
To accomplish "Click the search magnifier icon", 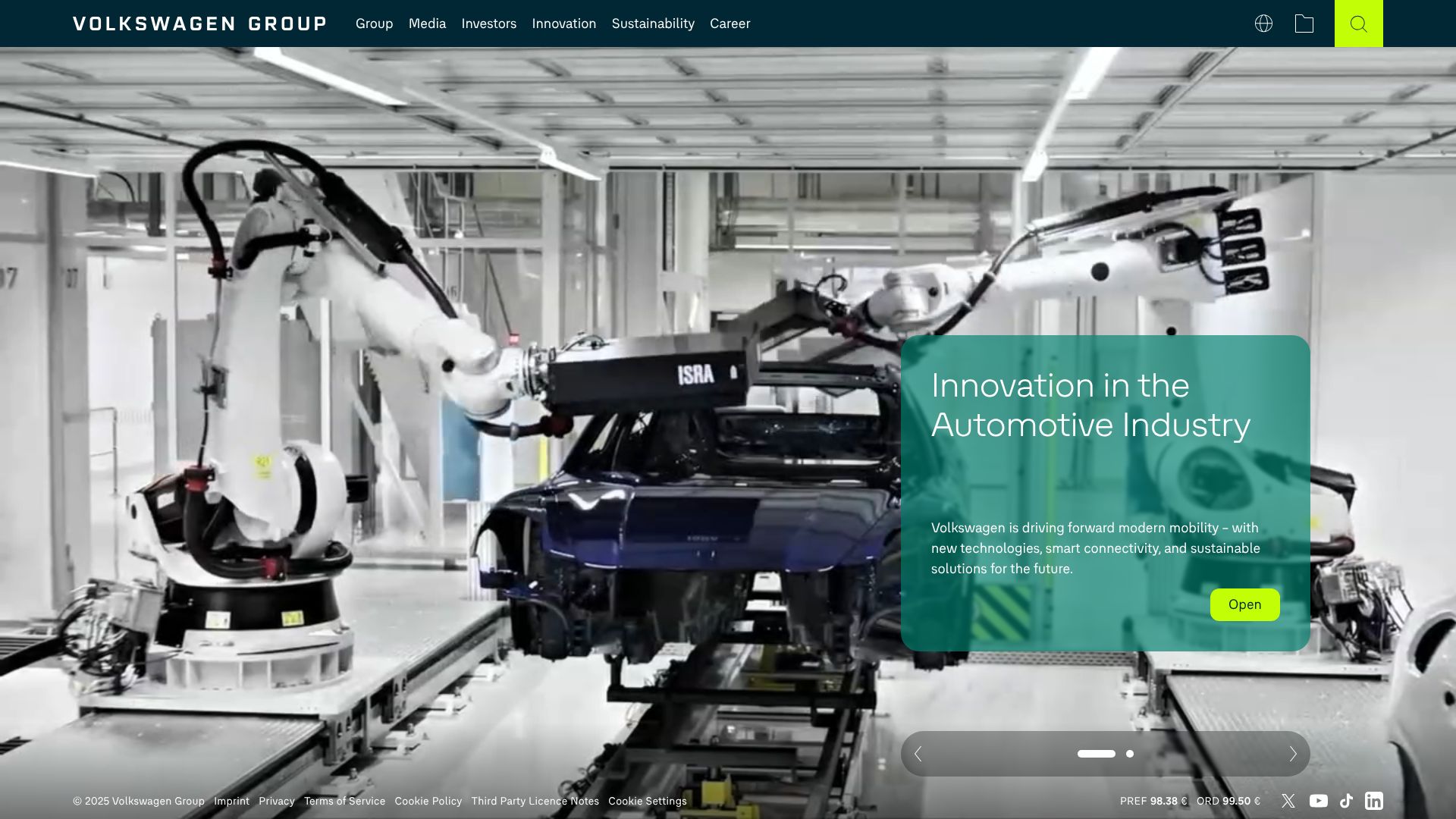I will tap(1358, 24).
